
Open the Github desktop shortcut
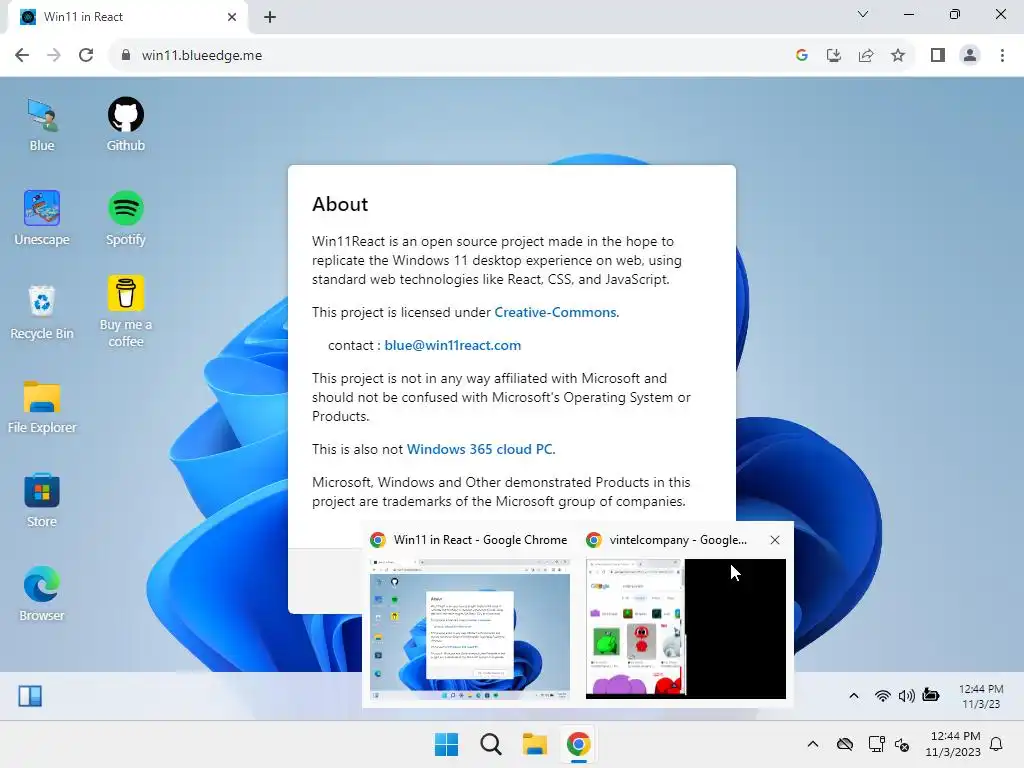click(x=125, y=125)
